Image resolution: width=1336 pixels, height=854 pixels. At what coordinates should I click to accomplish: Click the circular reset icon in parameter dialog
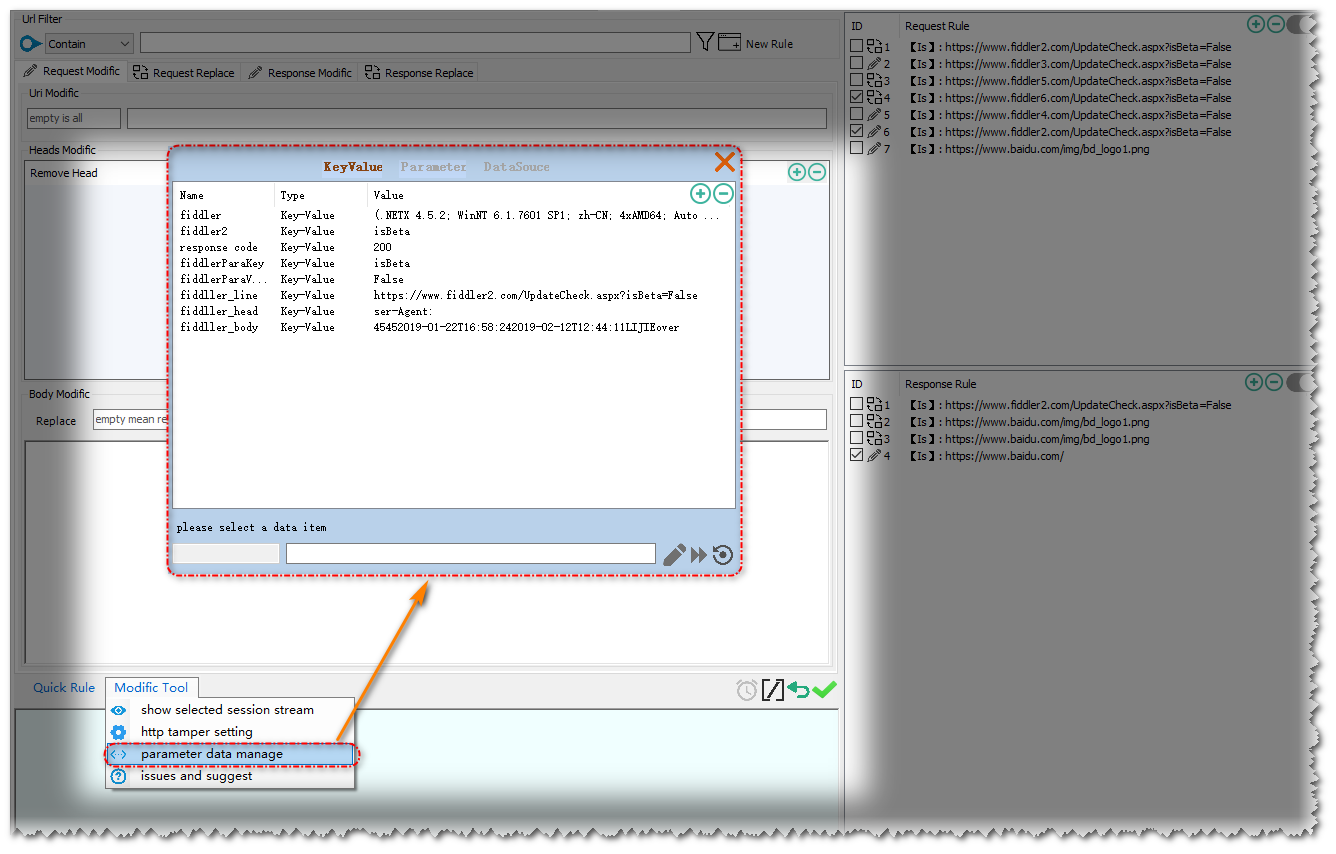[x=723, y=555]
